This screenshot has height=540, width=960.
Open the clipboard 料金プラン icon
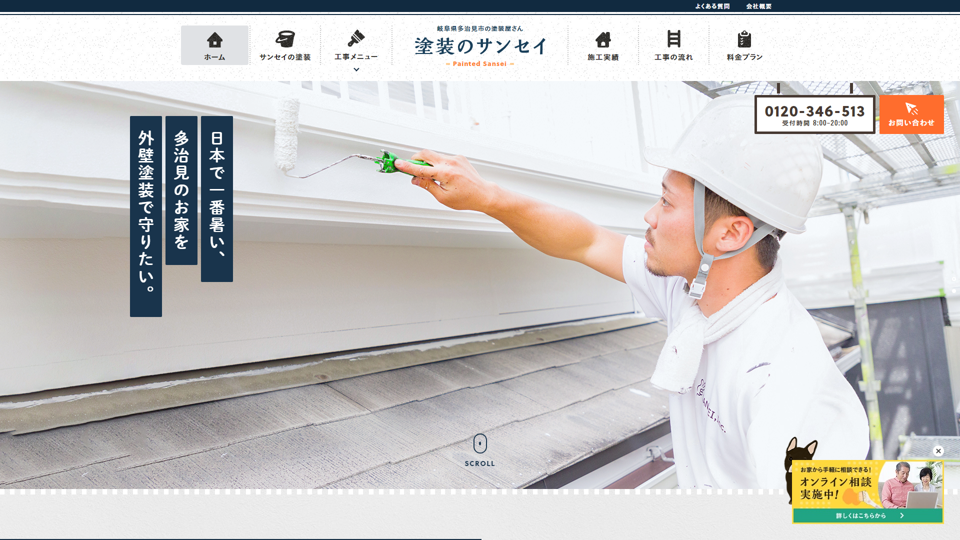744,39
